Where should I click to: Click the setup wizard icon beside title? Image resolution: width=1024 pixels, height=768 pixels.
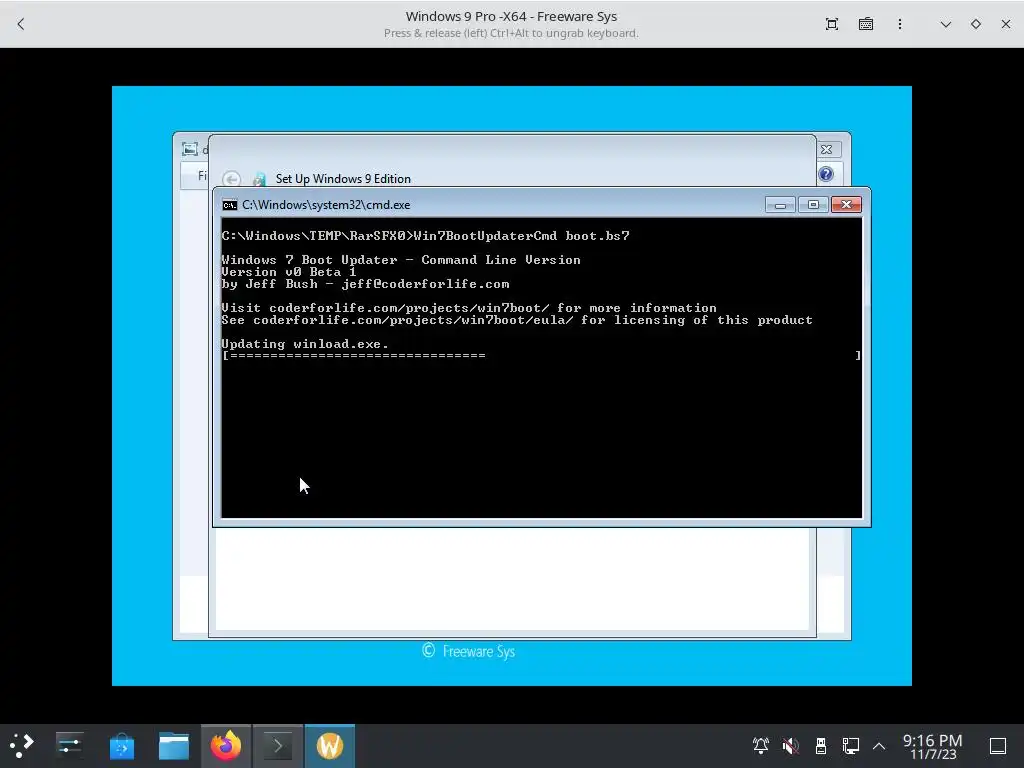coord(259,179)
